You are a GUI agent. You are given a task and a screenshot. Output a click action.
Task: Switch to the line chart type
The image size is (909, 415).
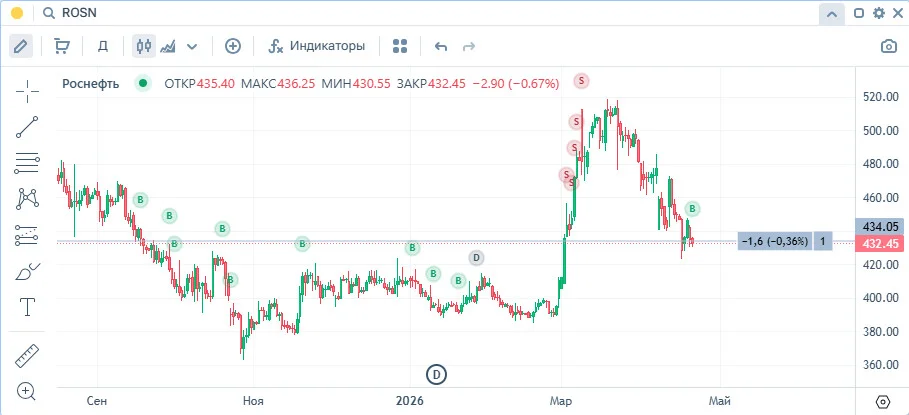tap(168, 46)
